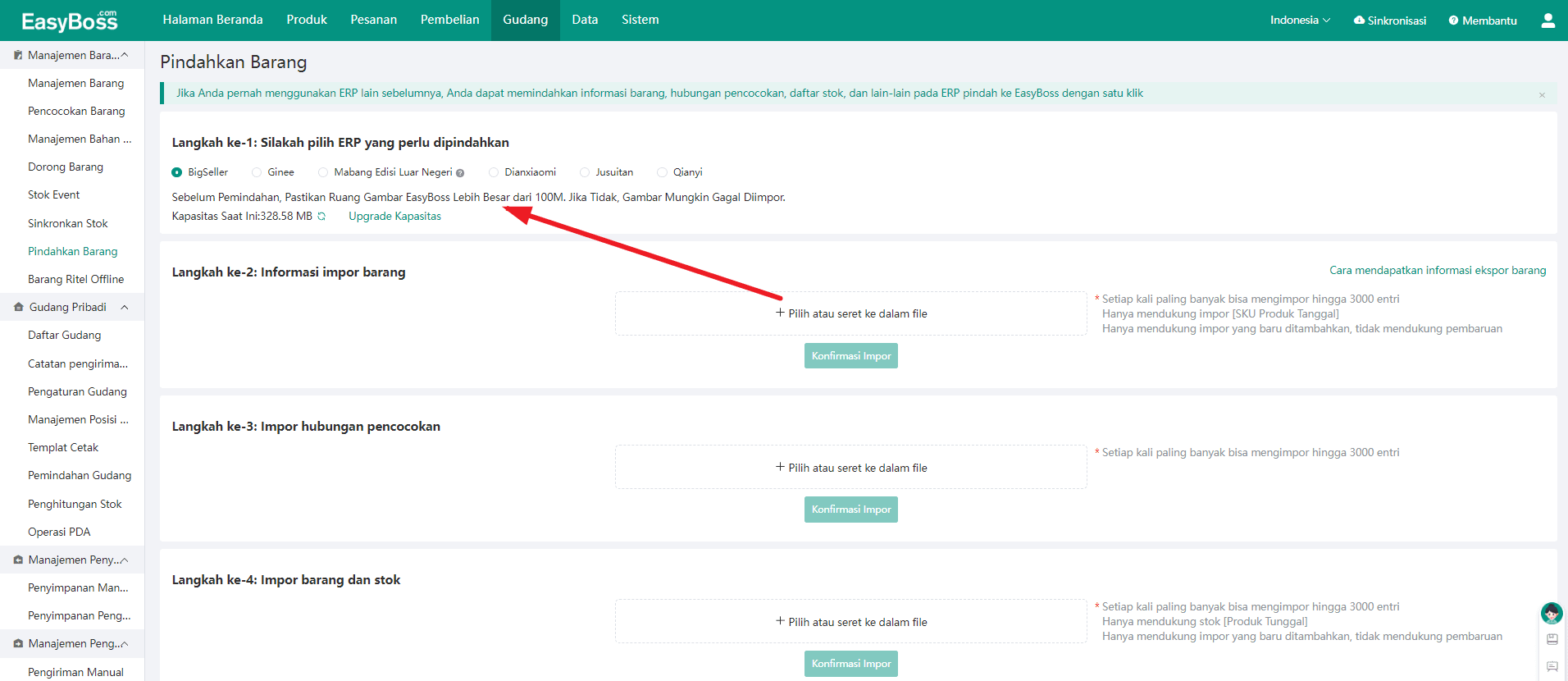Open the Gudang menu
The width and height of the screenshot is (1568, 681).
525,20
